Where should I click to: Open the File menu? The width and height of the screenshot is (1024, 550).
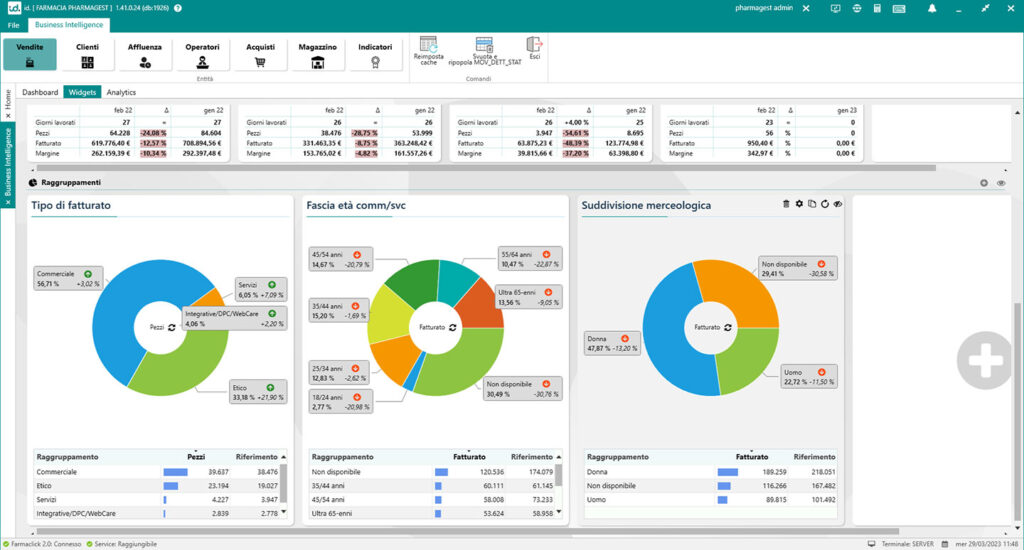[x=14, y=24]
